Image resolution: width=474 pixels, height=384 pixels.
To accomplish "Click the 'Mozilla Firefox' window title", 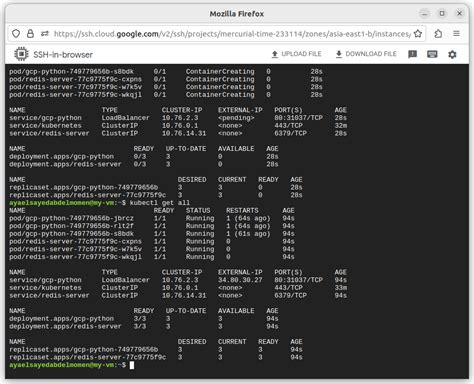I will pyautogui.click(x=237, y=14).
